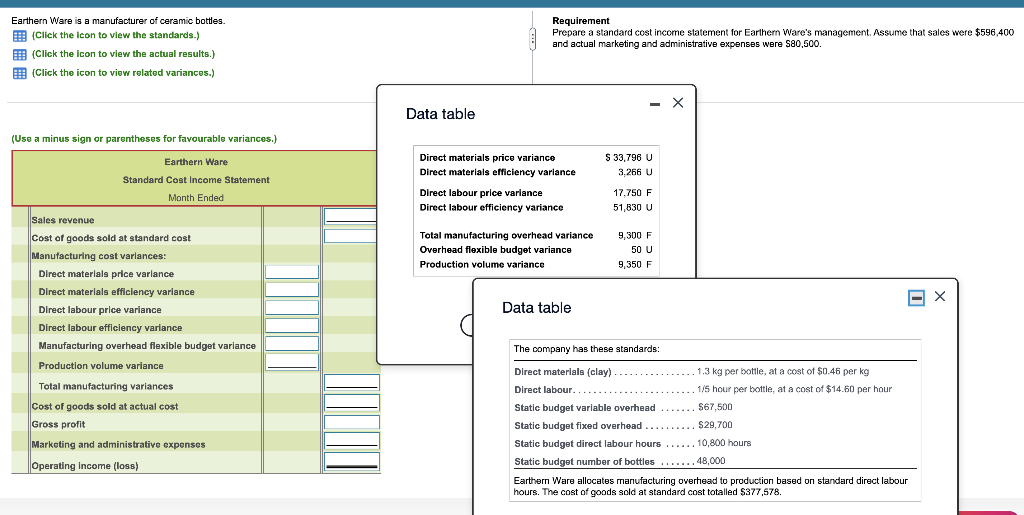Select the Direct materials efficiency variance field
Viewport: 1024px width, 515px height.
coord(291,290)
